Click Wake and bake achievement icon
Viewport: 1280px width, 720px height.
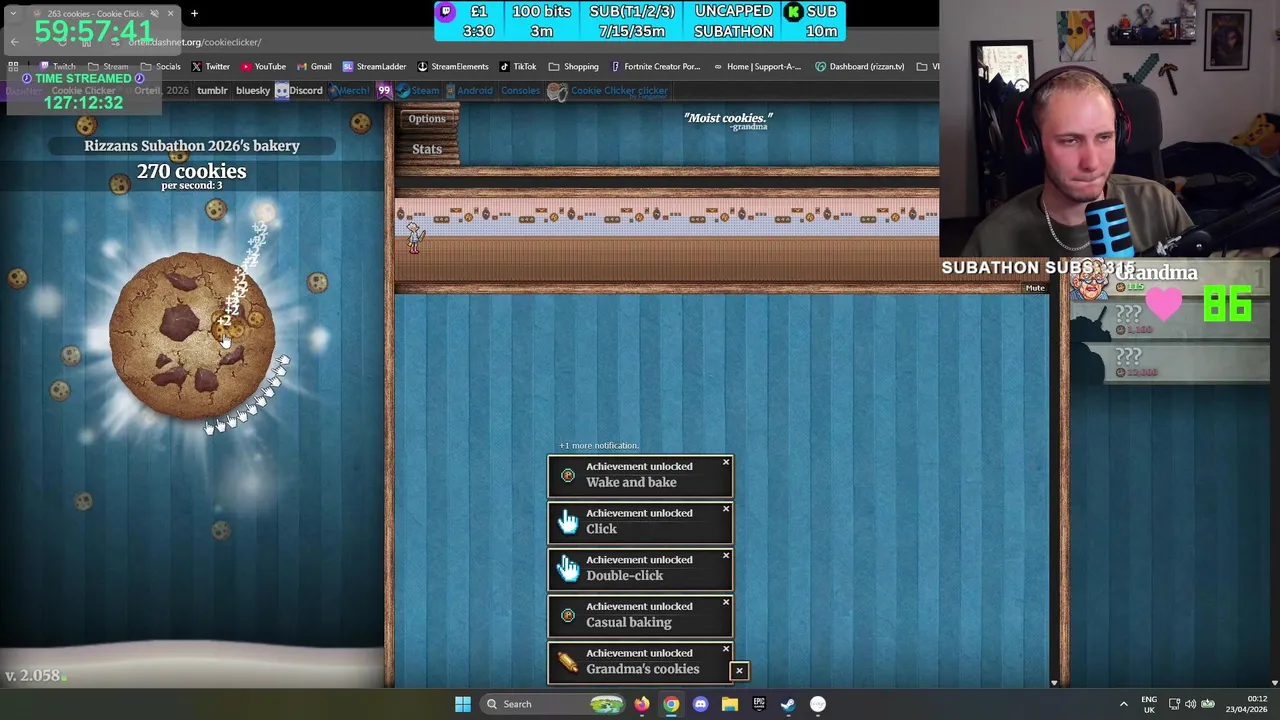click(568, 475)
